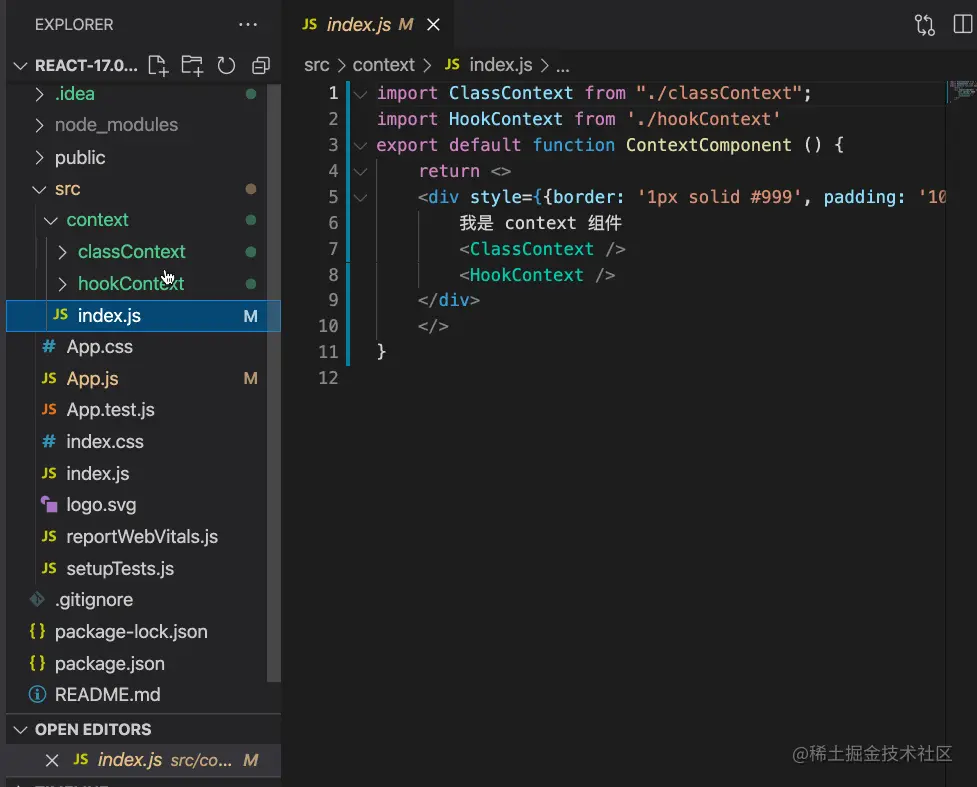Collapse the Open Editors section
Image resolution: width=977 pixels, height=787 pixels.
tap(21, 729)
